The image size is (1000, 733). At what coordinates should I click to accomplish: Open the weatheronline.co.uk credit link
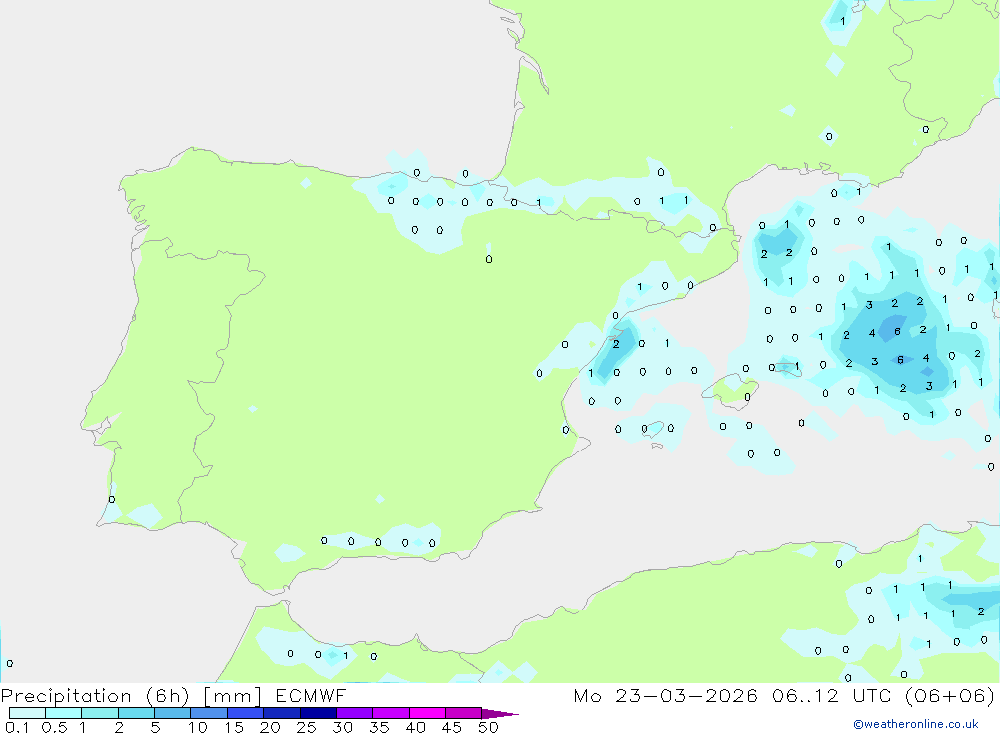[x=916, y=724]
